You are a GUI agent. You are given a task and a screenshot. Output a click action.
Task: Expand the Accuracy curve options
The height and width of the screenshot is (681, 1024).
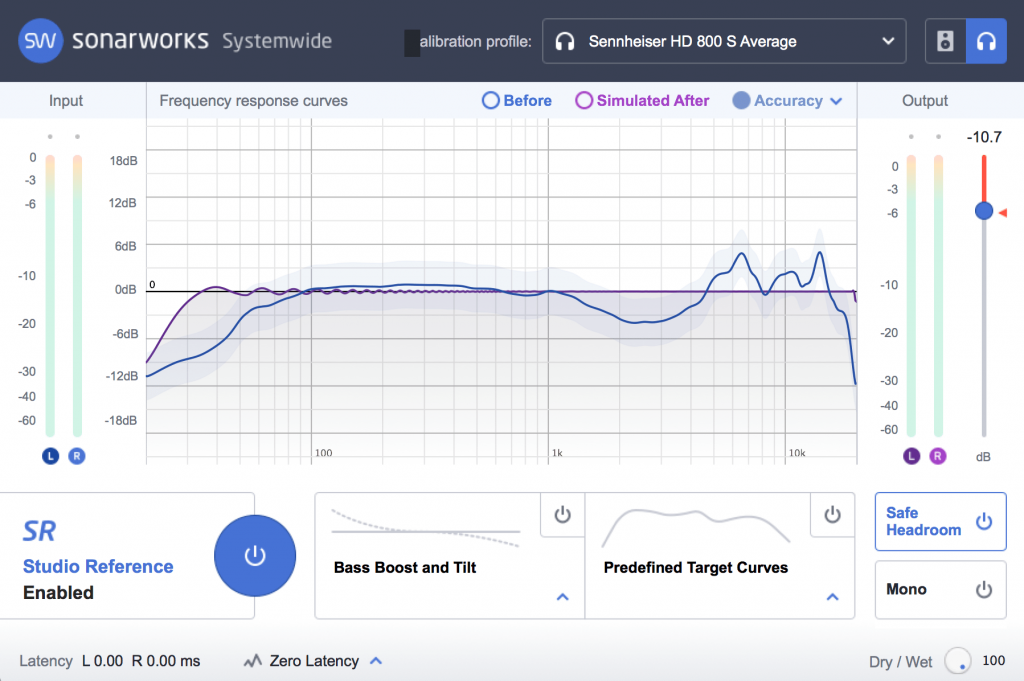(836, 101)
